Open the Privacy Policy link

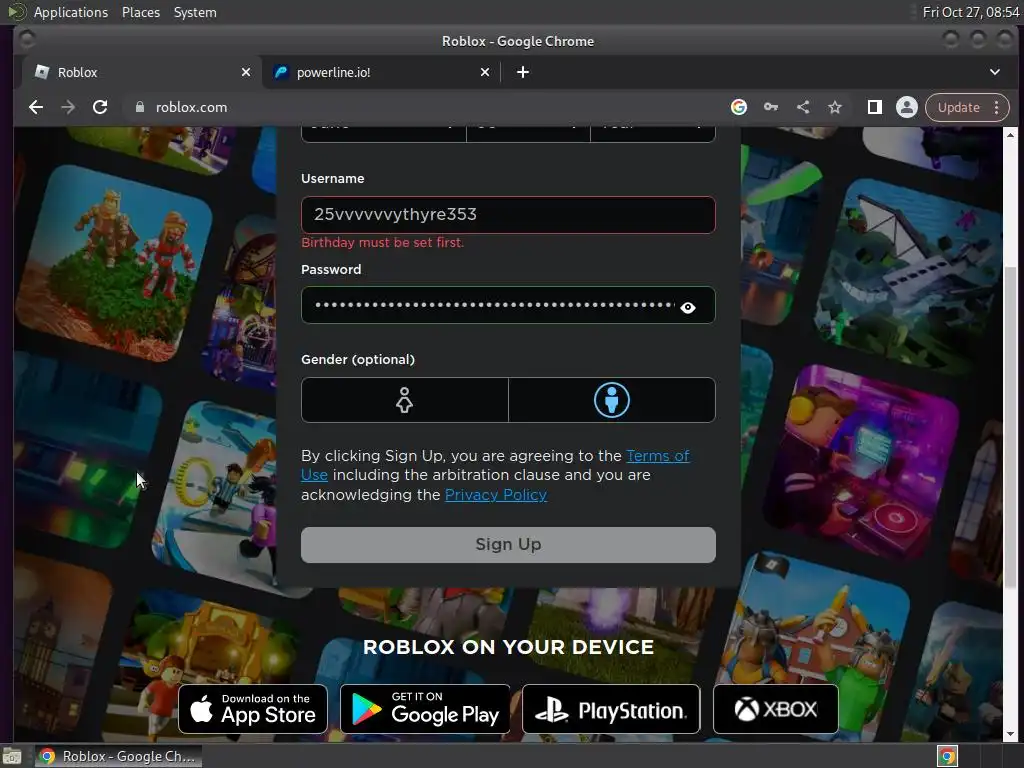[496, 495]
